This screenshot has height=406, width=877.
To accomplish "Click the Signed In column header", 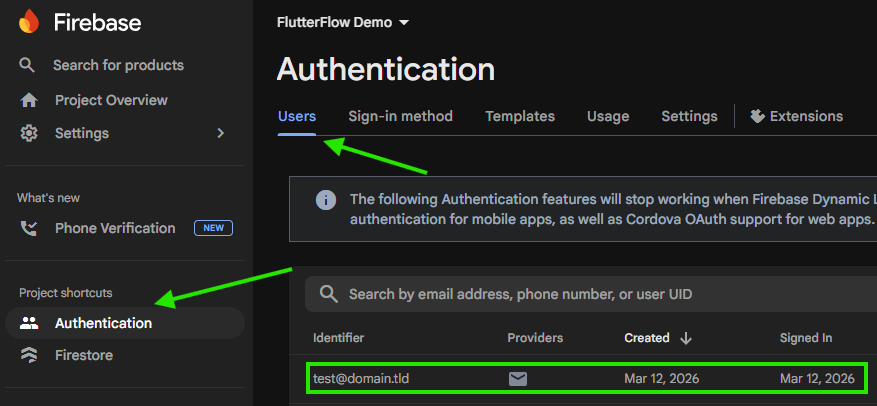I will 806,338.
